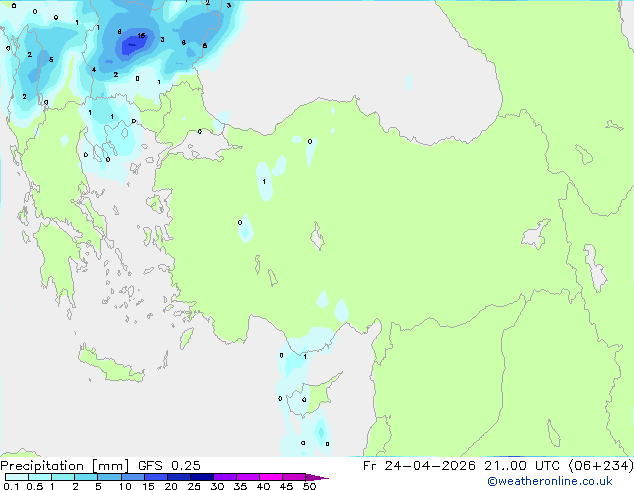The height and width of the screenshot is (490, 634).
Task: Select the 30–35 mm purple legend swatch
Action: point(225,477)
